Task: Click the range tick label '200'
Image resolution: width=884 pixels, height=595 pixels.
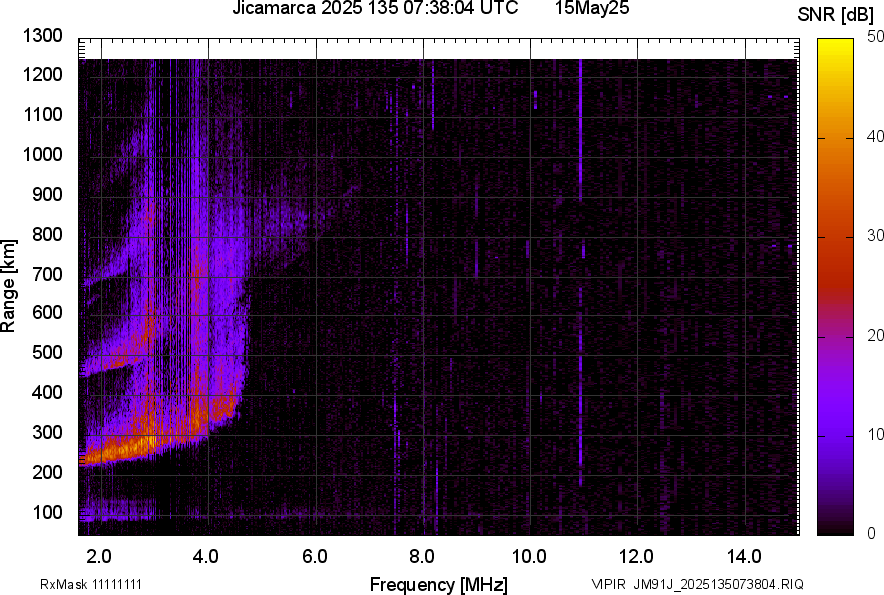Action: pyautogui.click(x=47, y=472)
